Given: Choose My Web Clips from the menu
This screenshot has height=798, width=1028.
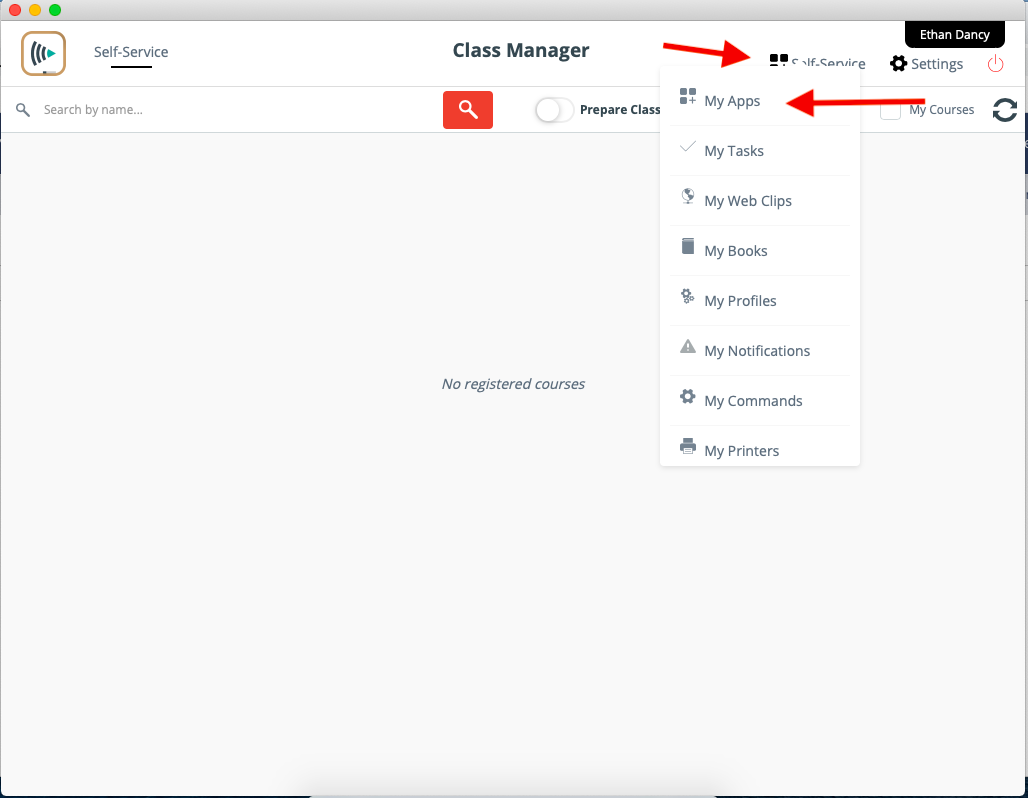Looking at the screenshot, I should click(760, 201).
